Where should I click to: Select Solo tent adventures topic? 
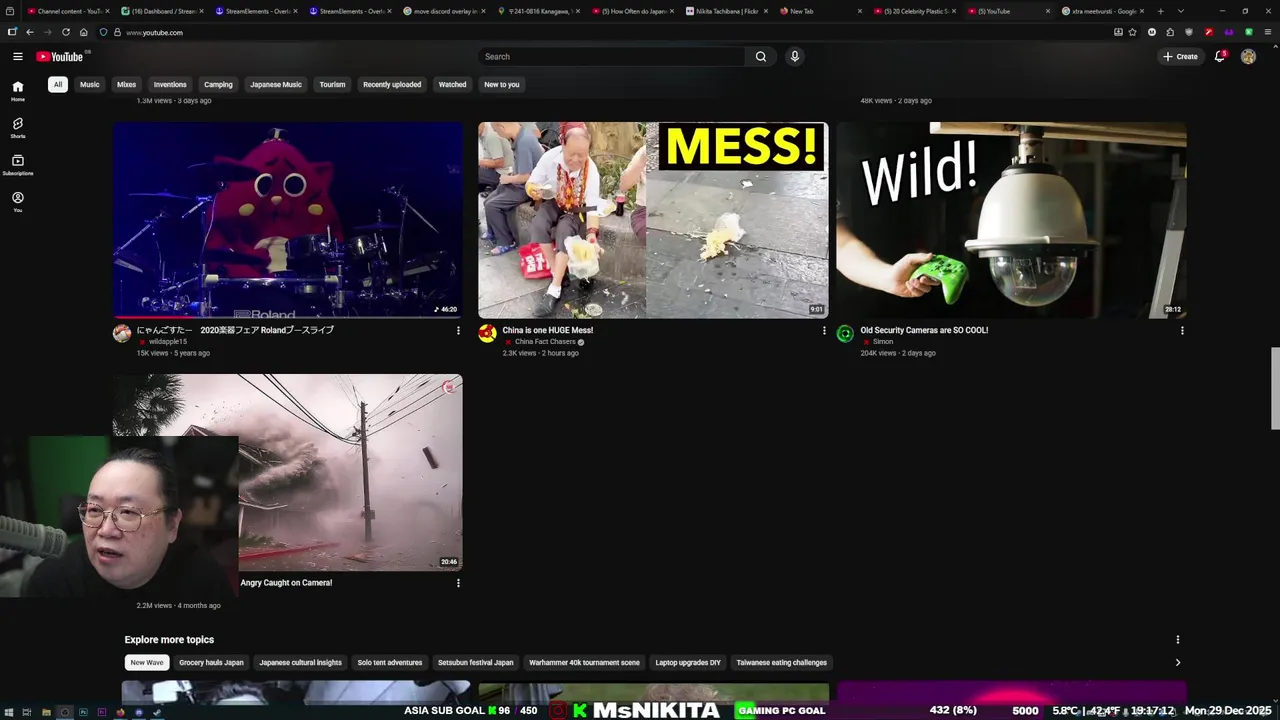coord(390,662)
